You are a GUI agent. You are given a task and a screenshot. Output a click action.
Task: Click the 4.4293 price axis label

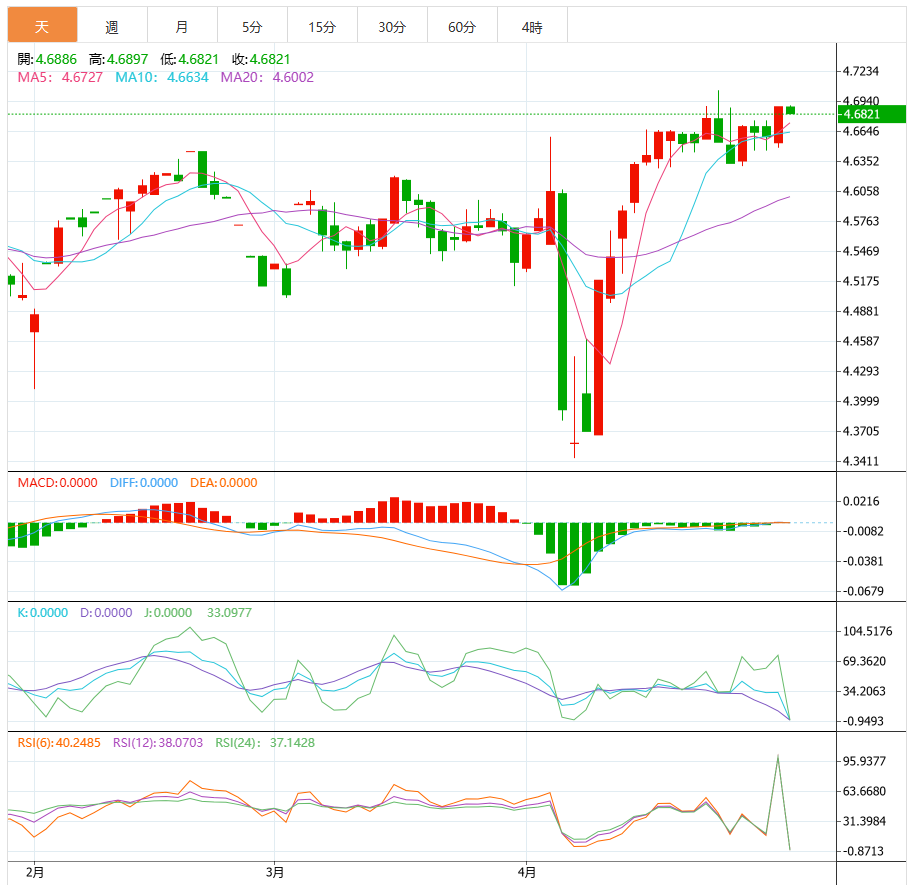[x=861, y=371]
